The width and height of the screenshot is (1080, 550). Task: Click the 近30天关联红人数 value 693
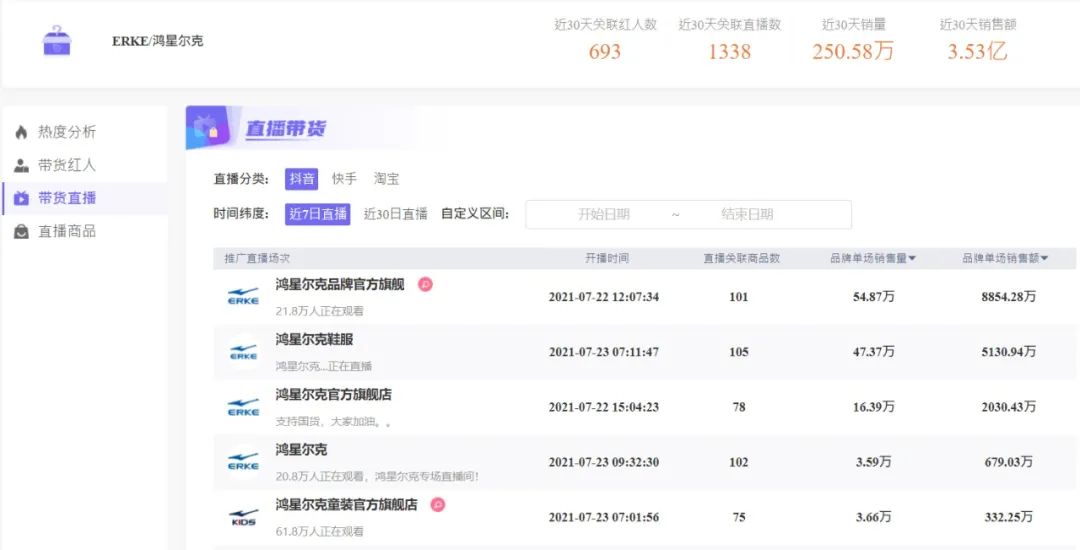[605, 52]
